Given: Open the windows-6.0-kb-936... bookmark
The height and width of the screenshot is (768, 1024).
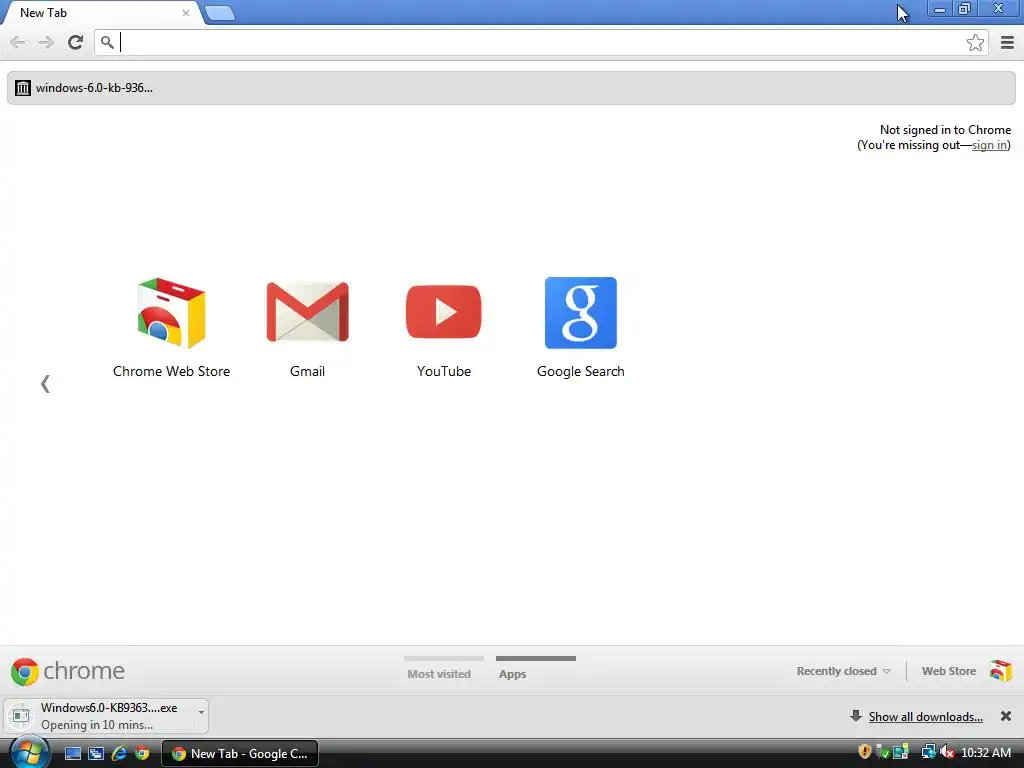Looking at the screenshot, I should [x=84, y=88].
